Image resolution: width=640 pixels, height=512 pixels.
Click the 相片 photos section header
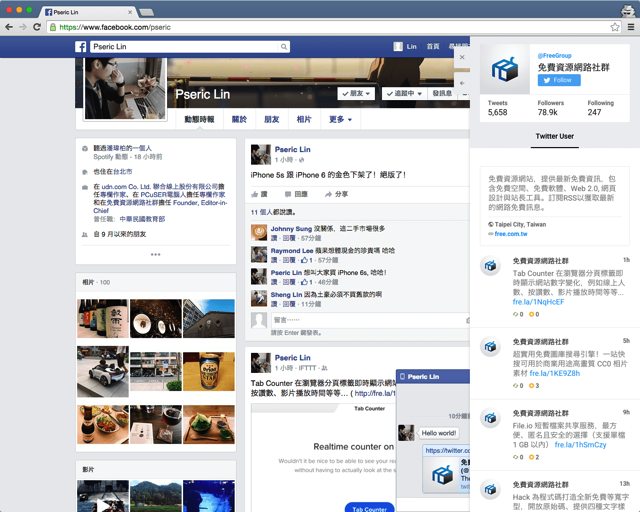pos(88,282)
